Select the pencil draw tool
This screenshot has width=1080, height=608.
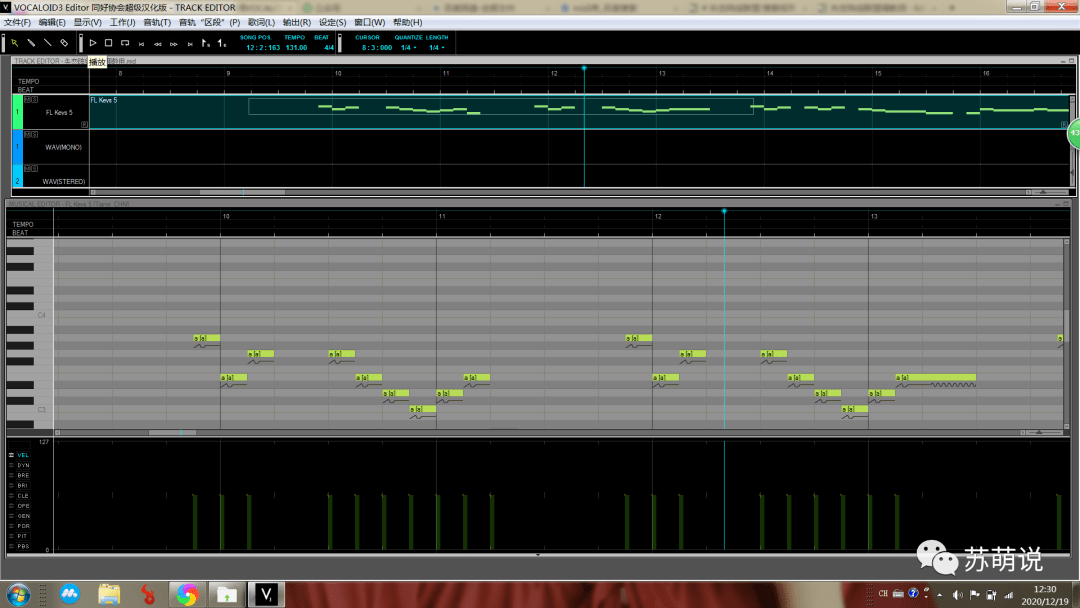(x=31, y=43)
